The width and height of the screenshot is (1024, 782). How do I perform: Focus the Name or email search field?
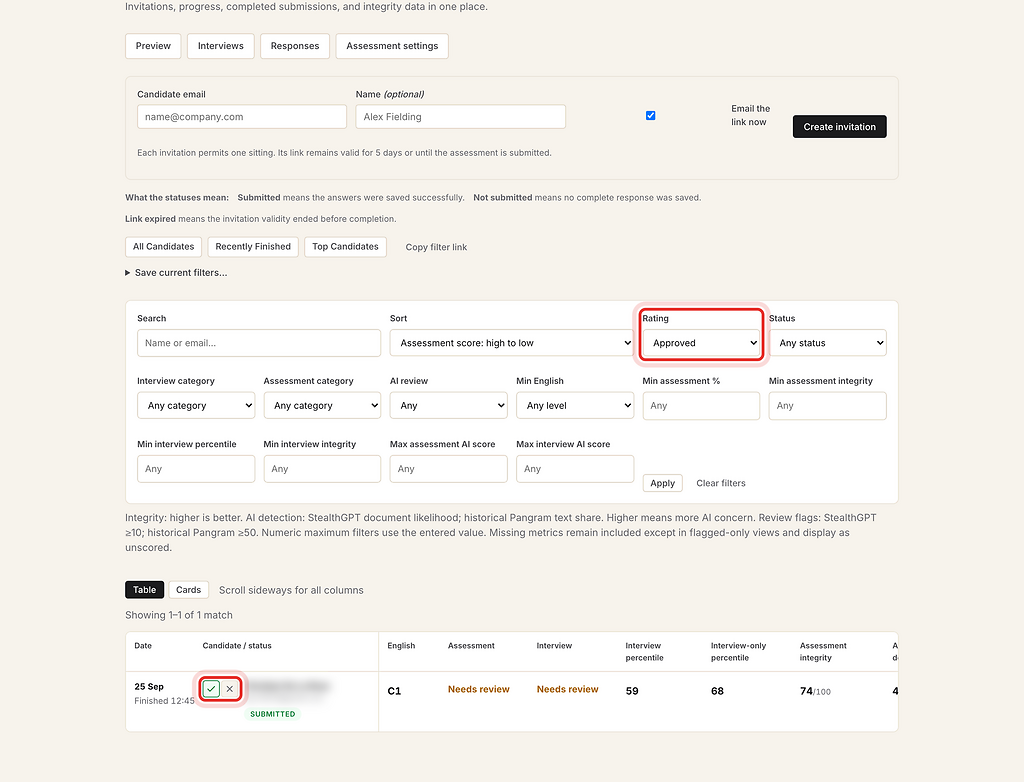[x=259, y=343]
